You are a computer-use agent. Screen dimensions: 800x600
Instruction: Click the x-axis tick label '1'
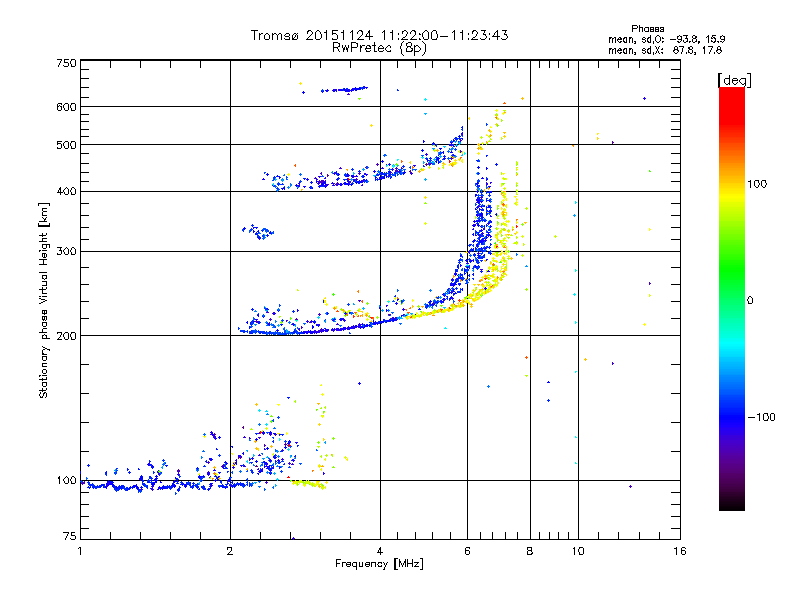[80, 551]
